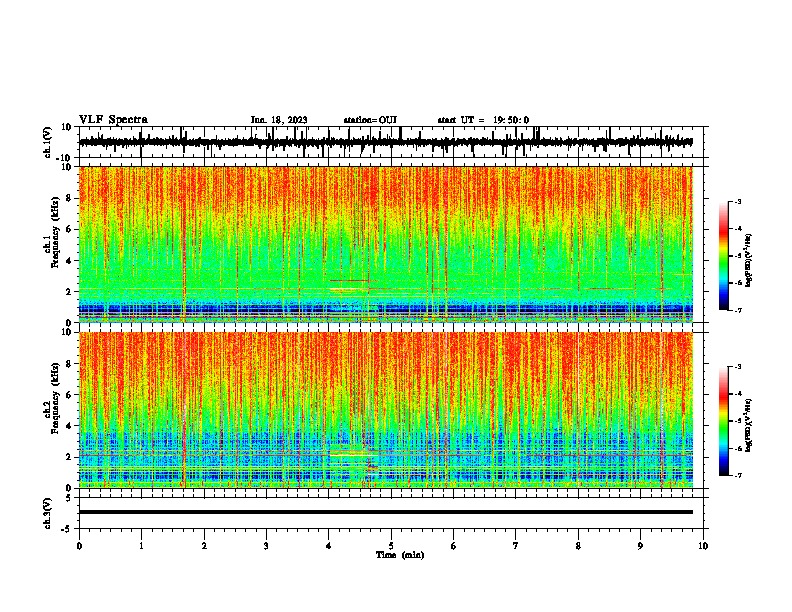Click the '4' kHz tick on ch.1 spectrogram
The height and width of the screenshot is (612, 792).
click(x=70, y=261)
